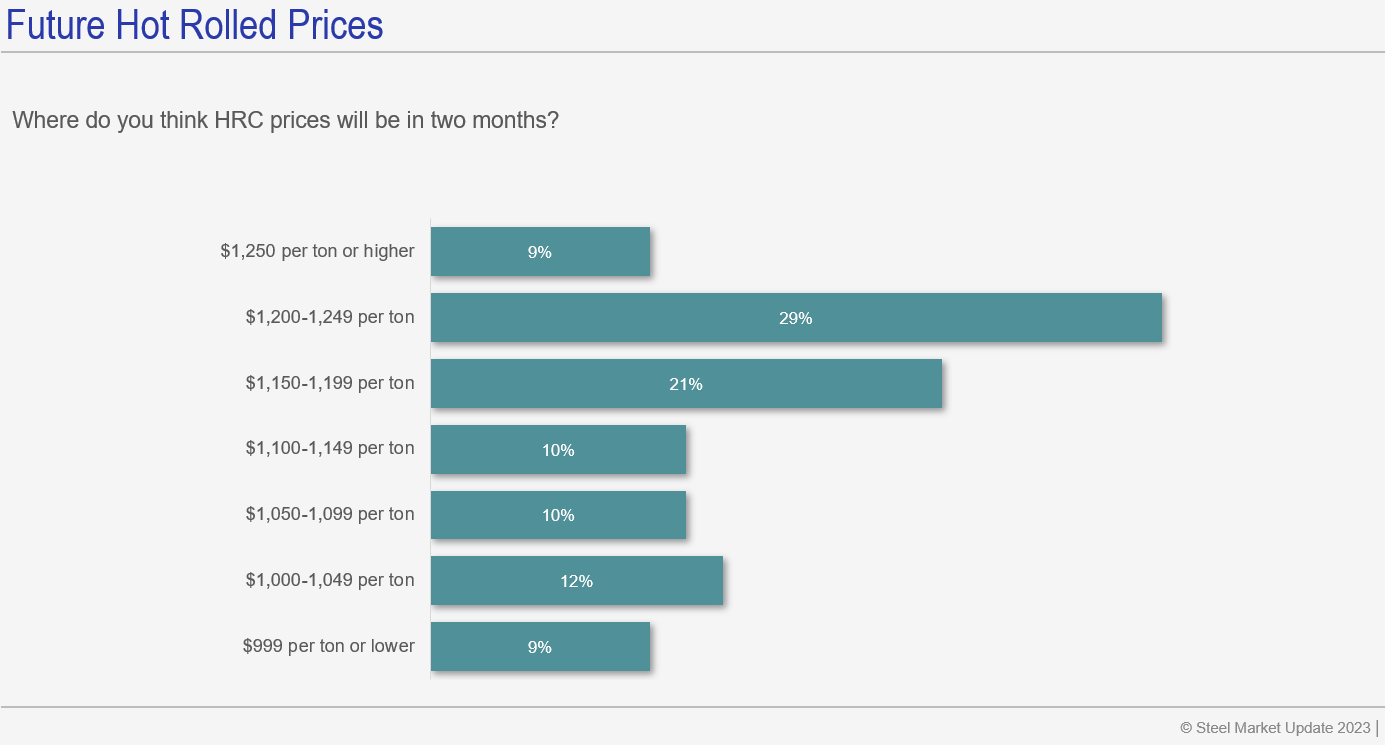Click the 12% data label
This screenshot has height=745, width=1385.
(577, 581)
